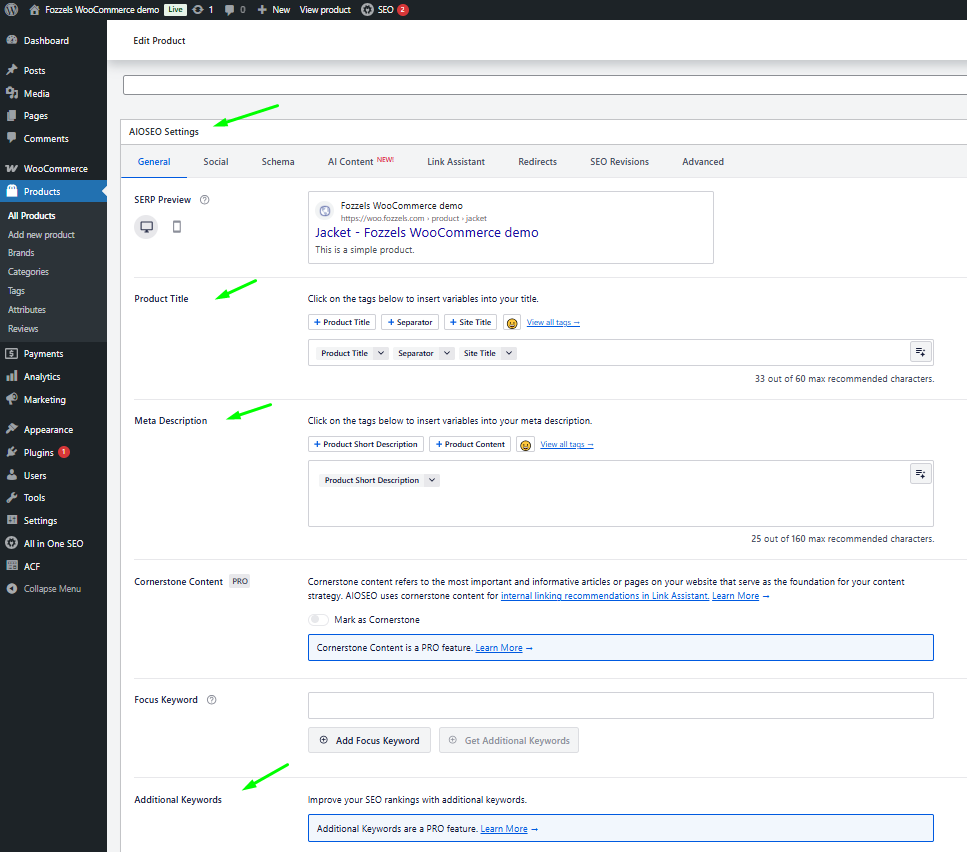Open View product in admin bar
Viewport: 967px width, 852px height.
[x=325, y=10]
